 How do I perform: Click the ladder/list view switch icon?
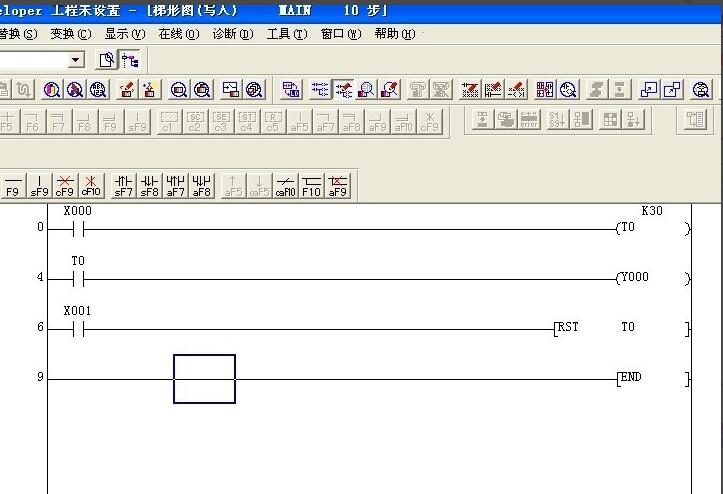coord(291,89)
